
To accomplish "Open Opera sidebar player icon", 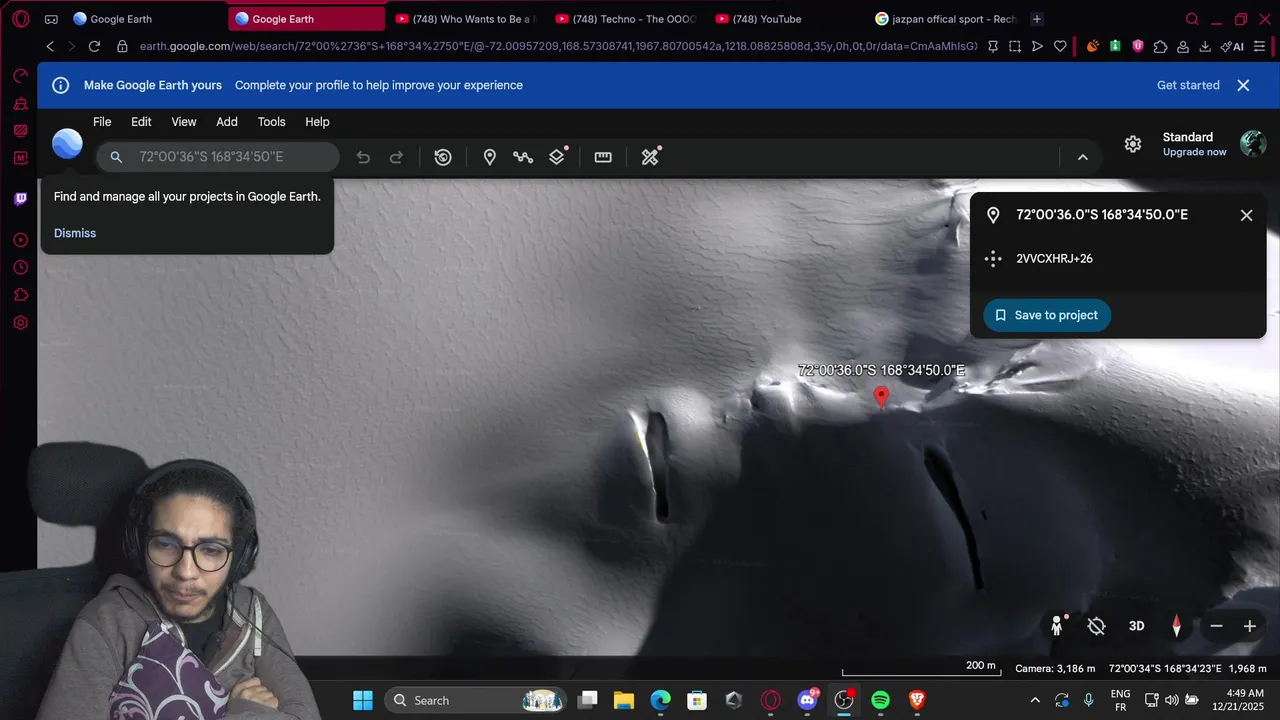I will (20, 240).
